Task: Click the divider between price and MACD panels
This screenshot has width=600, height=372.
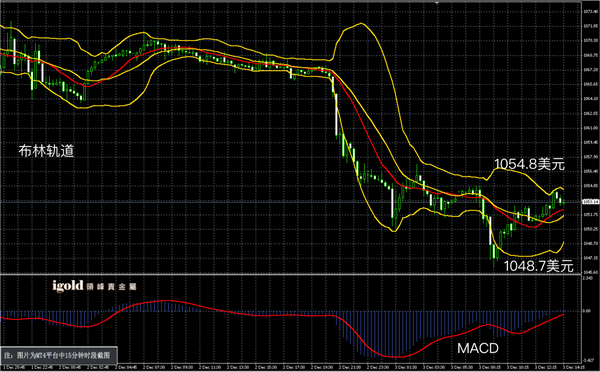Action: [x=291, y=274]
